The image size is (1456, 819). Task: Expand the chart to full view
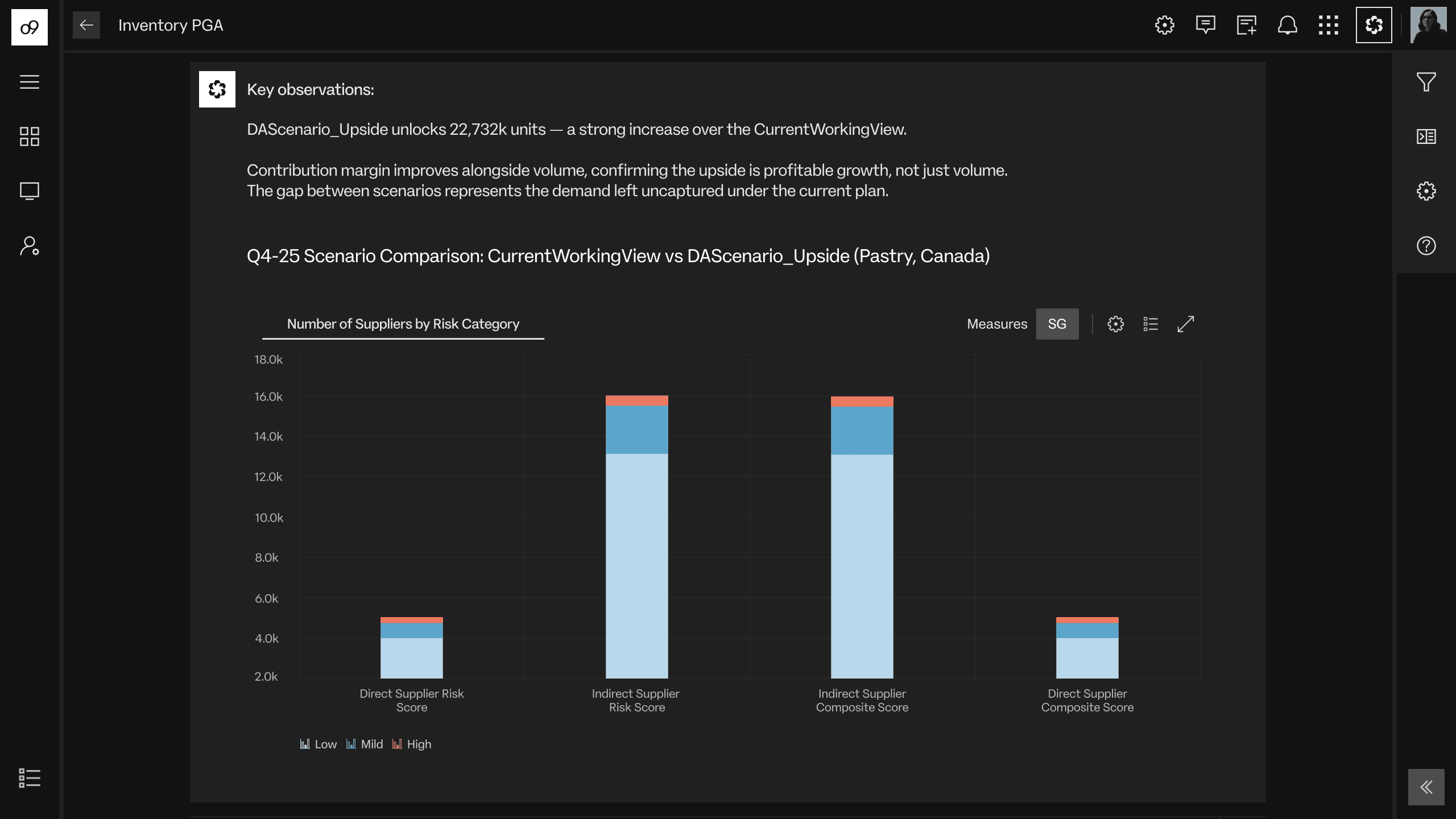[1185, 324]
